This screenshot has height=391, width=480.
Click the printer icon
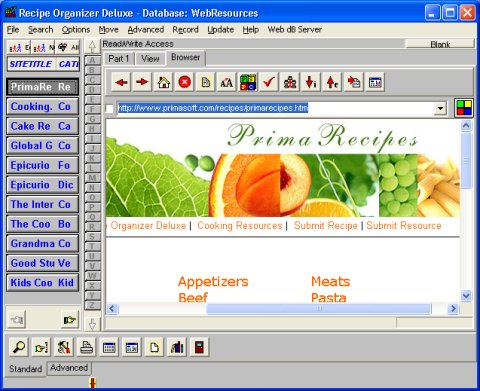click(x=87, y=347)
